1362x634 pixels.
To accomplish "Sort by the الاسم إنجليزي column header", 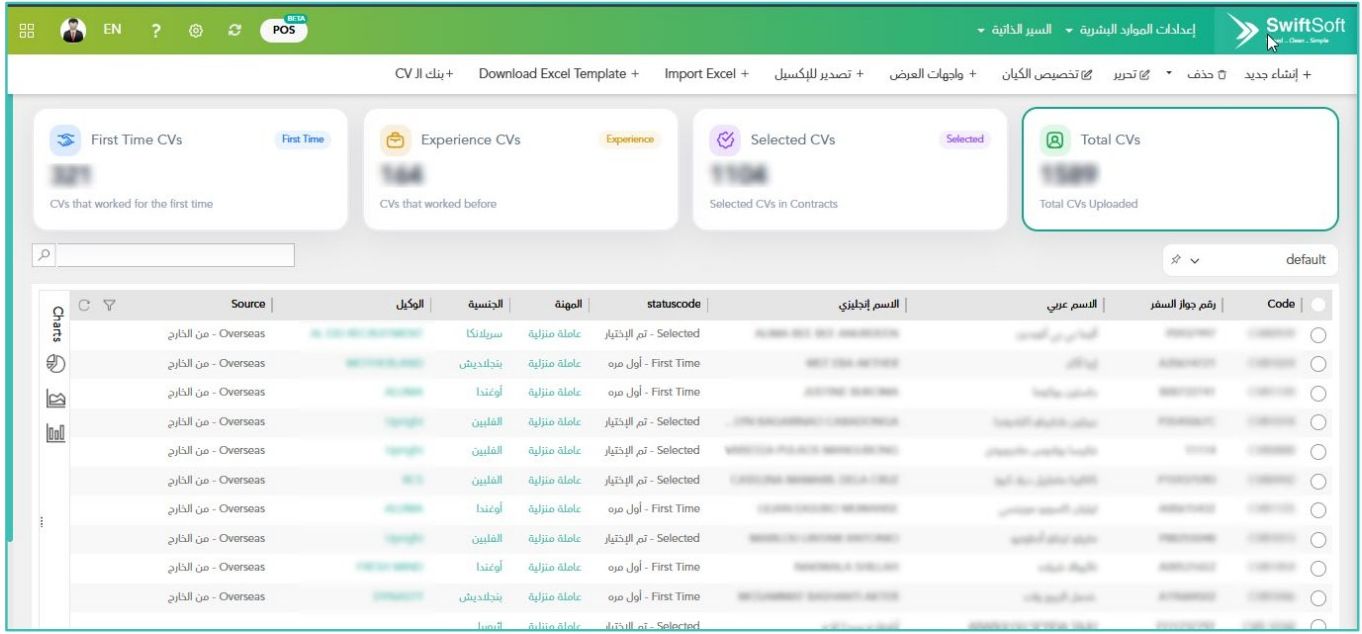I will (x=870, y=304).
